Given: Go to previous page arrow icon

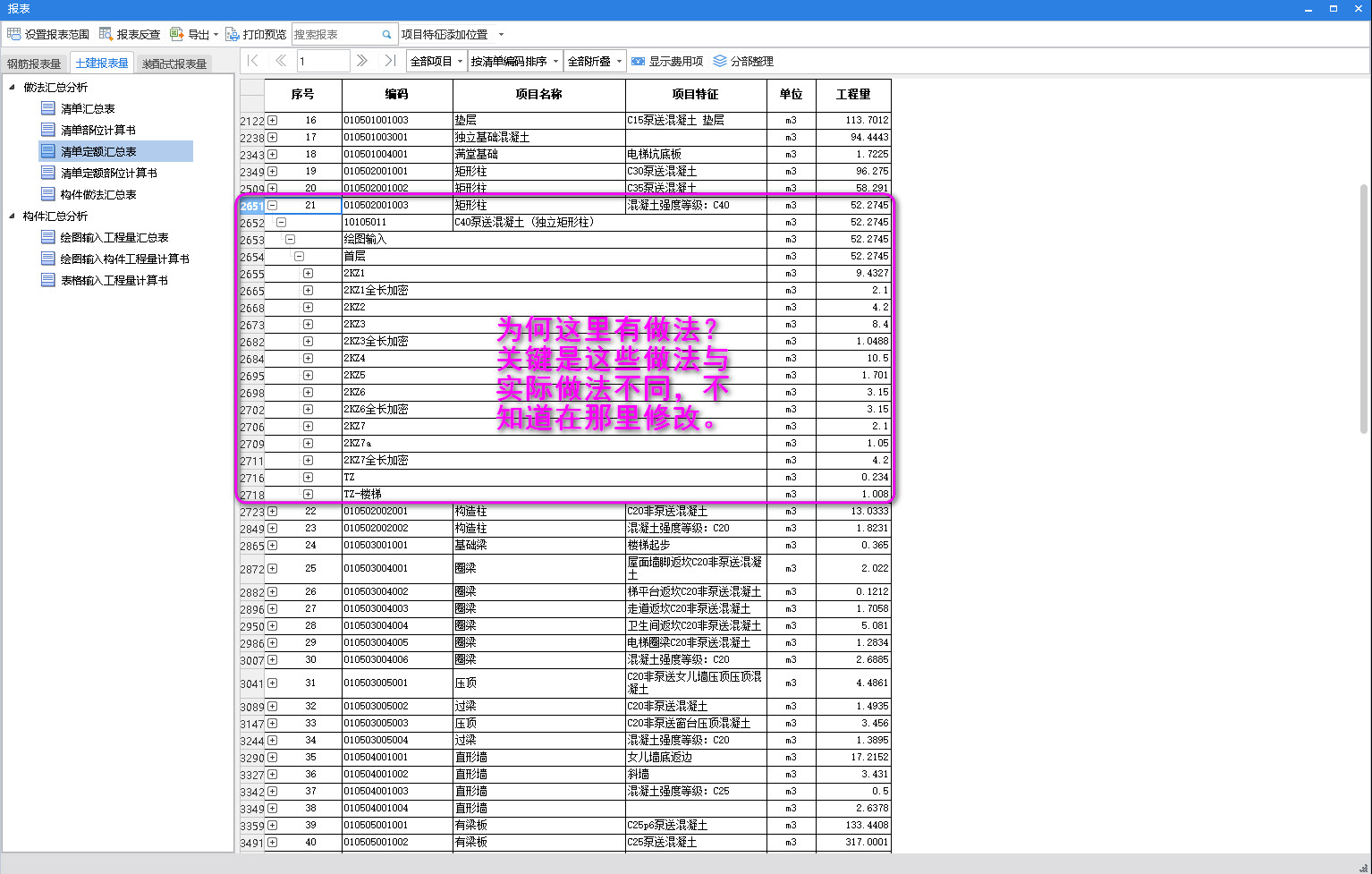Looking at the screenshot, I should click(x=281, y=61).
